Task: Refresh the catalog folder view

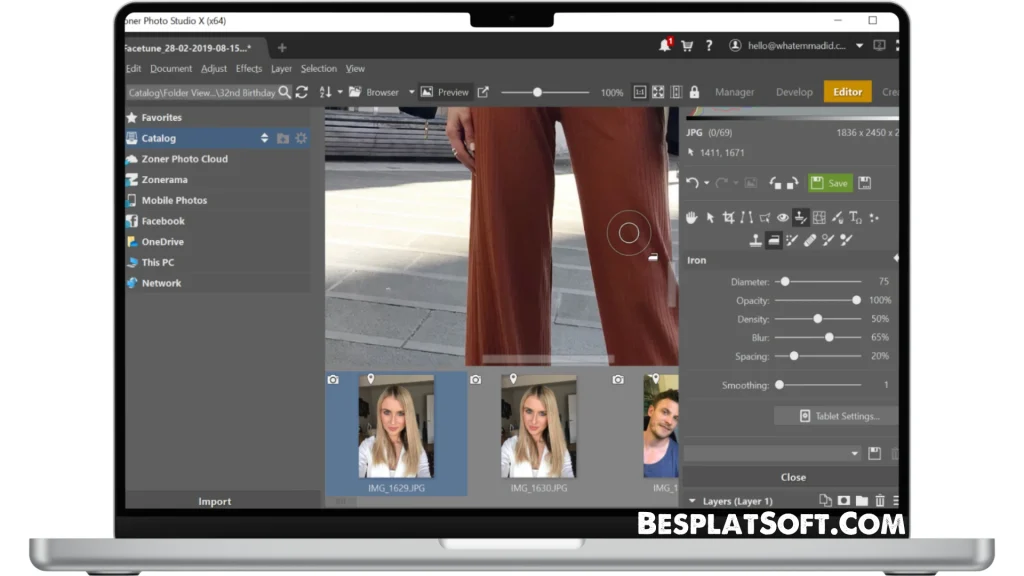Action: point(301,92)
